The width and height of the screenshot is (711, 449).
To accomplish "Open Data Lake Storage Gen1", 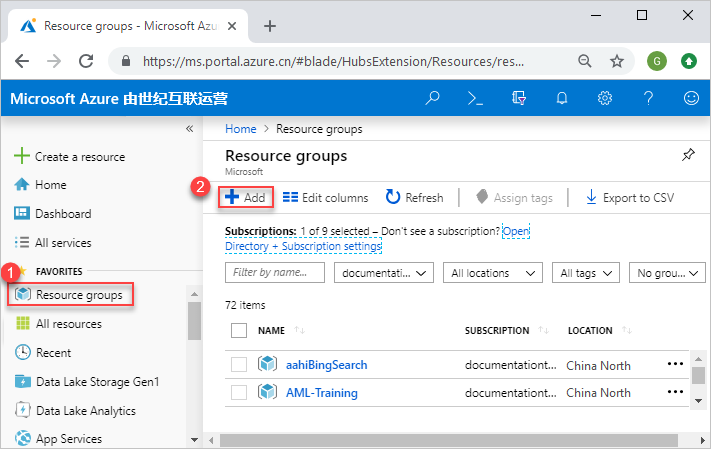I will [87, 382].
